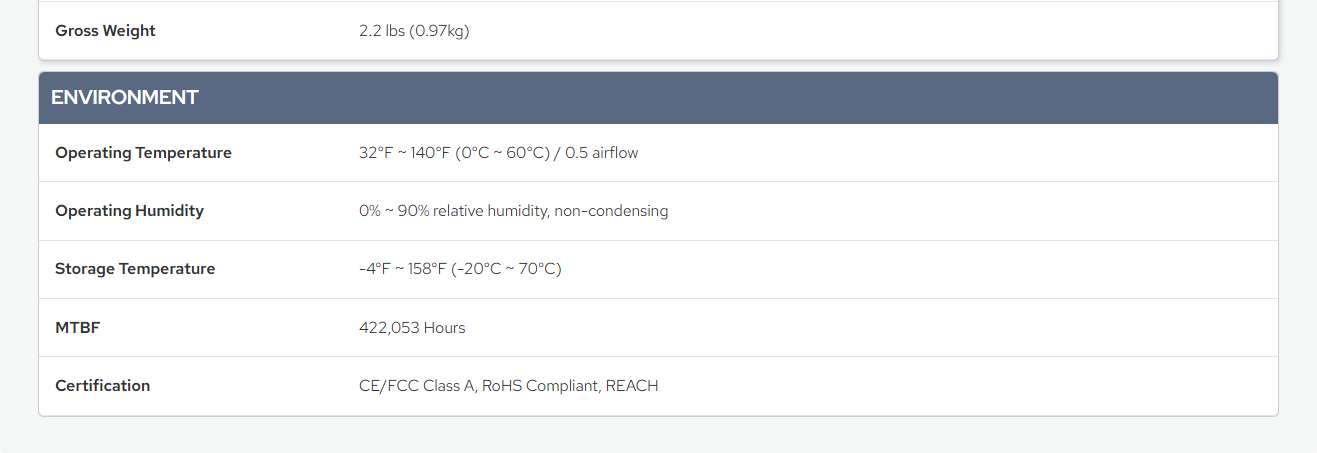
Task: Click the 2.2 lbs weight value
Action: pos(381,31)
